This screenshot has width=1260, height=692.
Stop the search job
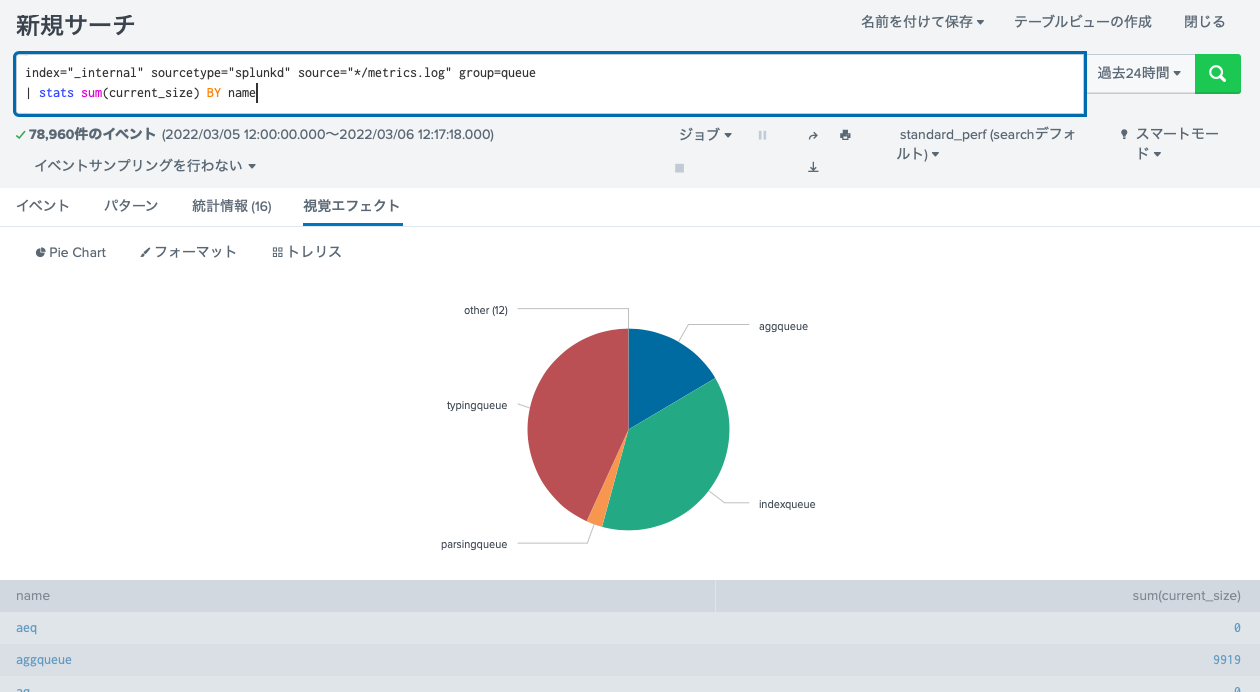click(x=679, y=168)
